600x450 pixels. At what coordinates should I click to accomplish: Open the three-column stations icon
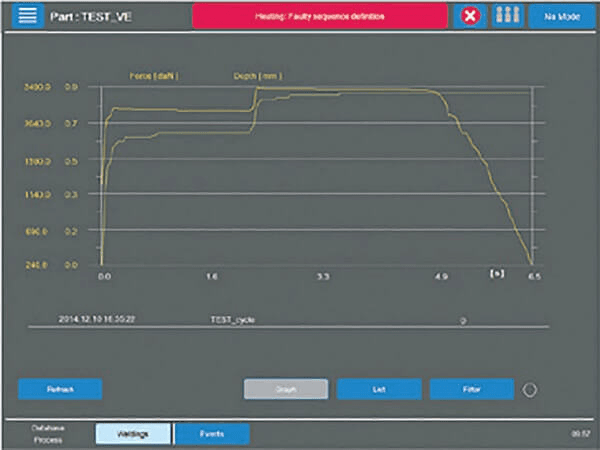point(508,16)
